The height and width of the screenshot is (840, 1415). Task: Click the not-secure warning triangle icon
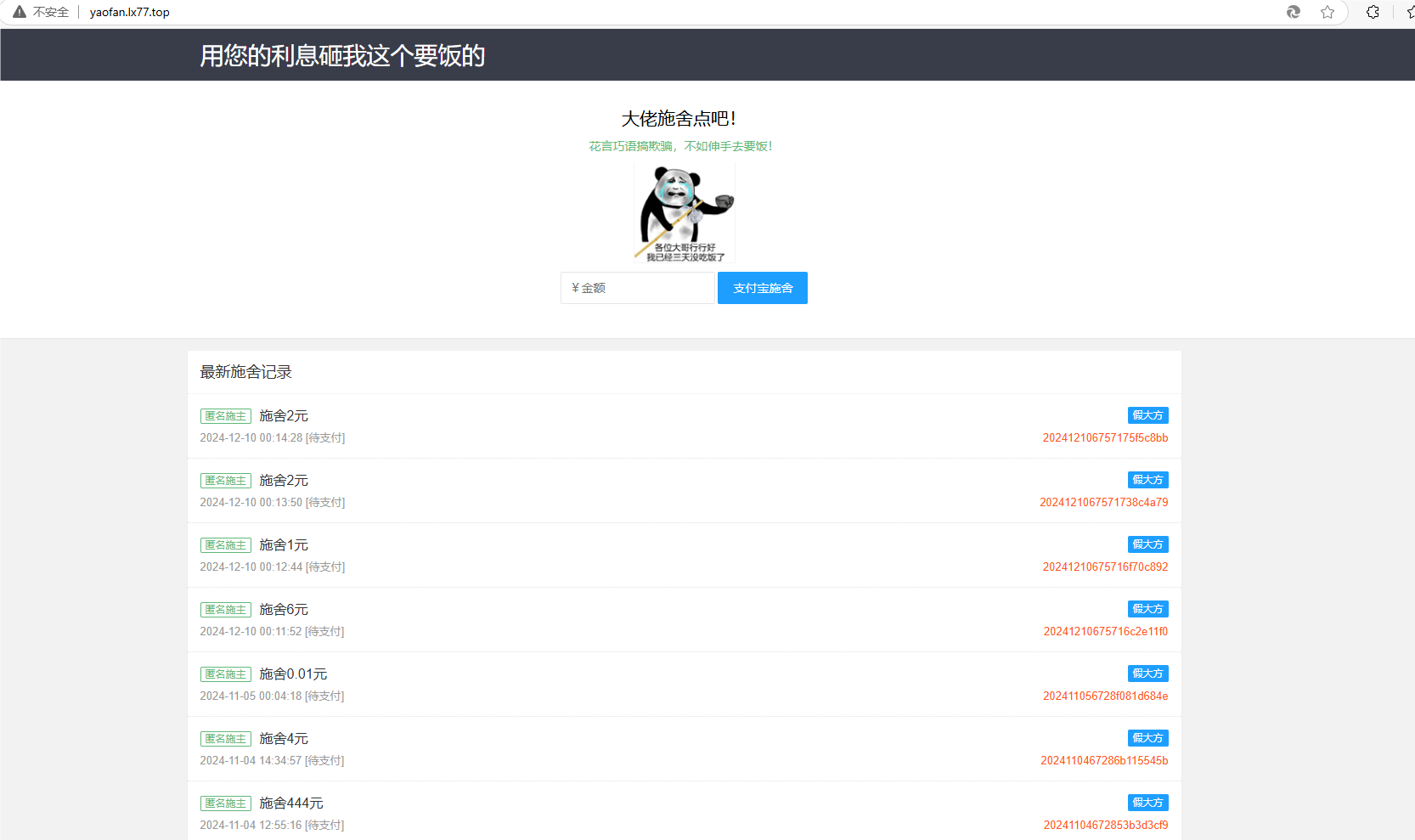click(20, 12)
